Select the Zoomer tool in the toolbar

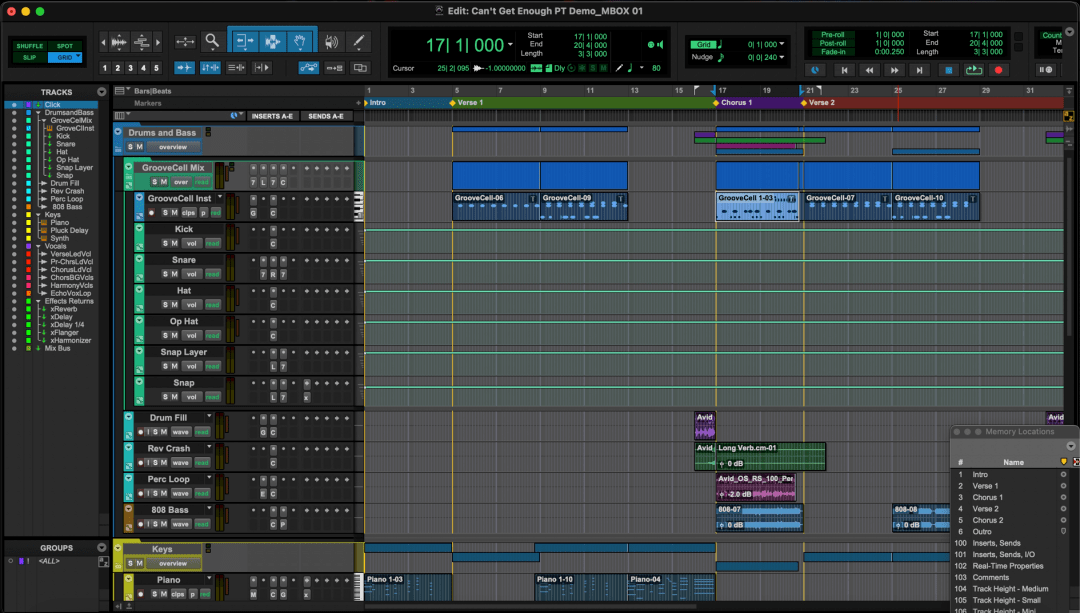(211, 40)
